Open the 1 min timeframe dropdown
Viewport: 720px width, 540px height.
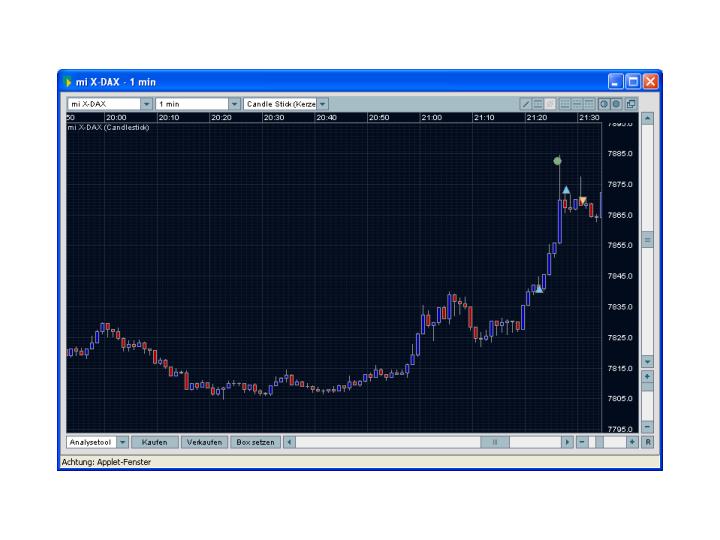click(x=235, y=104)
